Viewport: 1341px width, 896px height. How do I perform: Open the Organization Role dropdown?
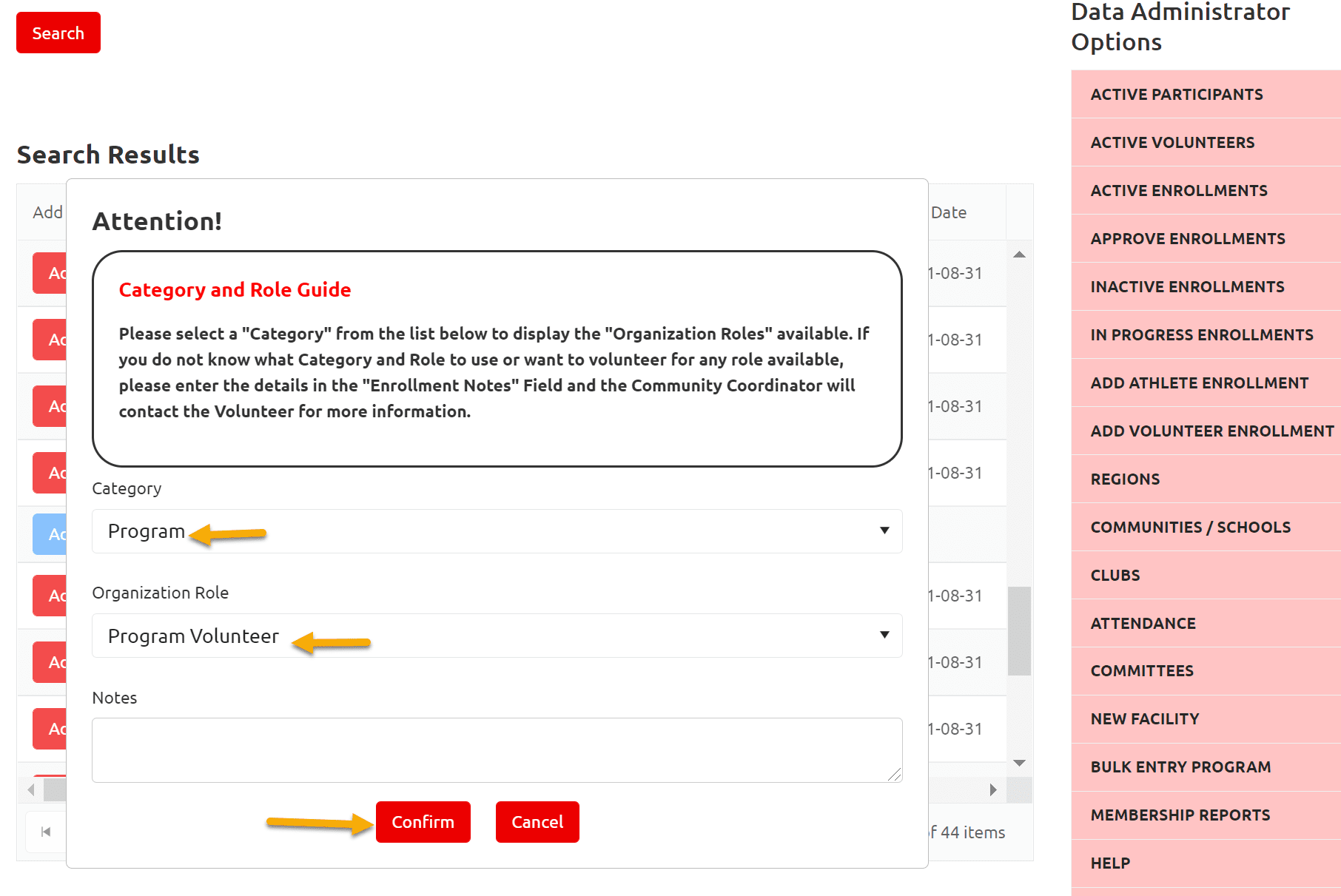(x=497, y=636)
